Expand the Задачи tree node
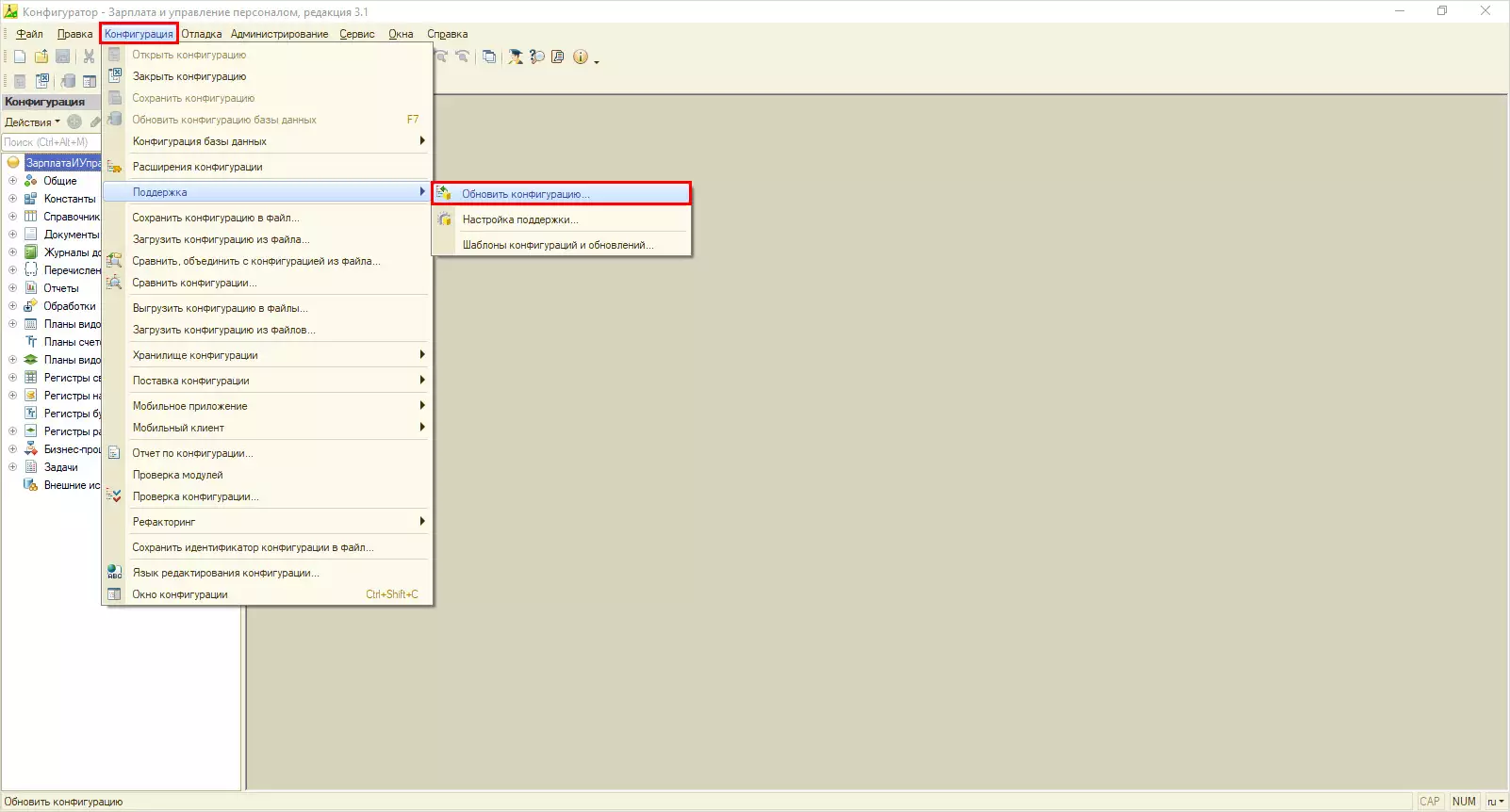 (12, 467)
